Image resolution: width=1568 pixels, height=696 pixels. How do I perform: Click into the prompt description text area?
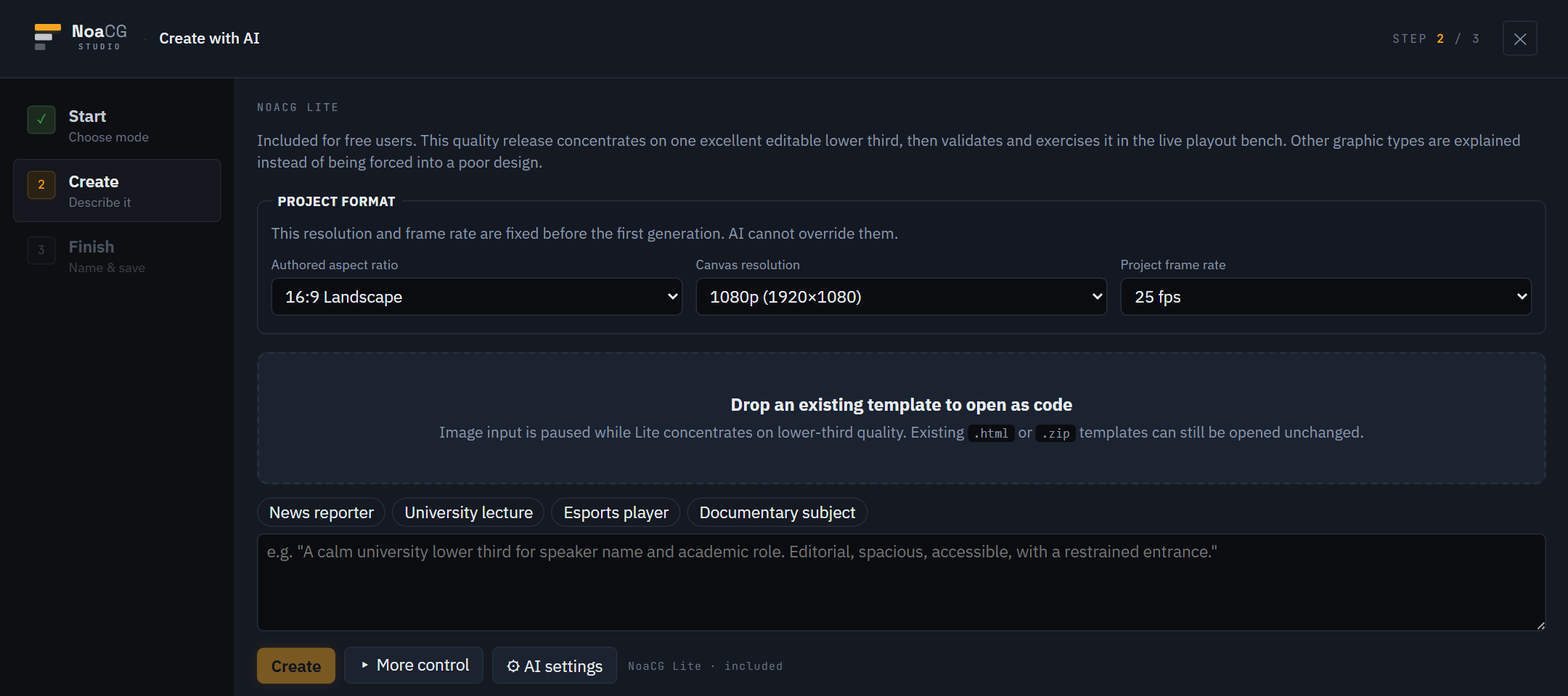(901, 582)
